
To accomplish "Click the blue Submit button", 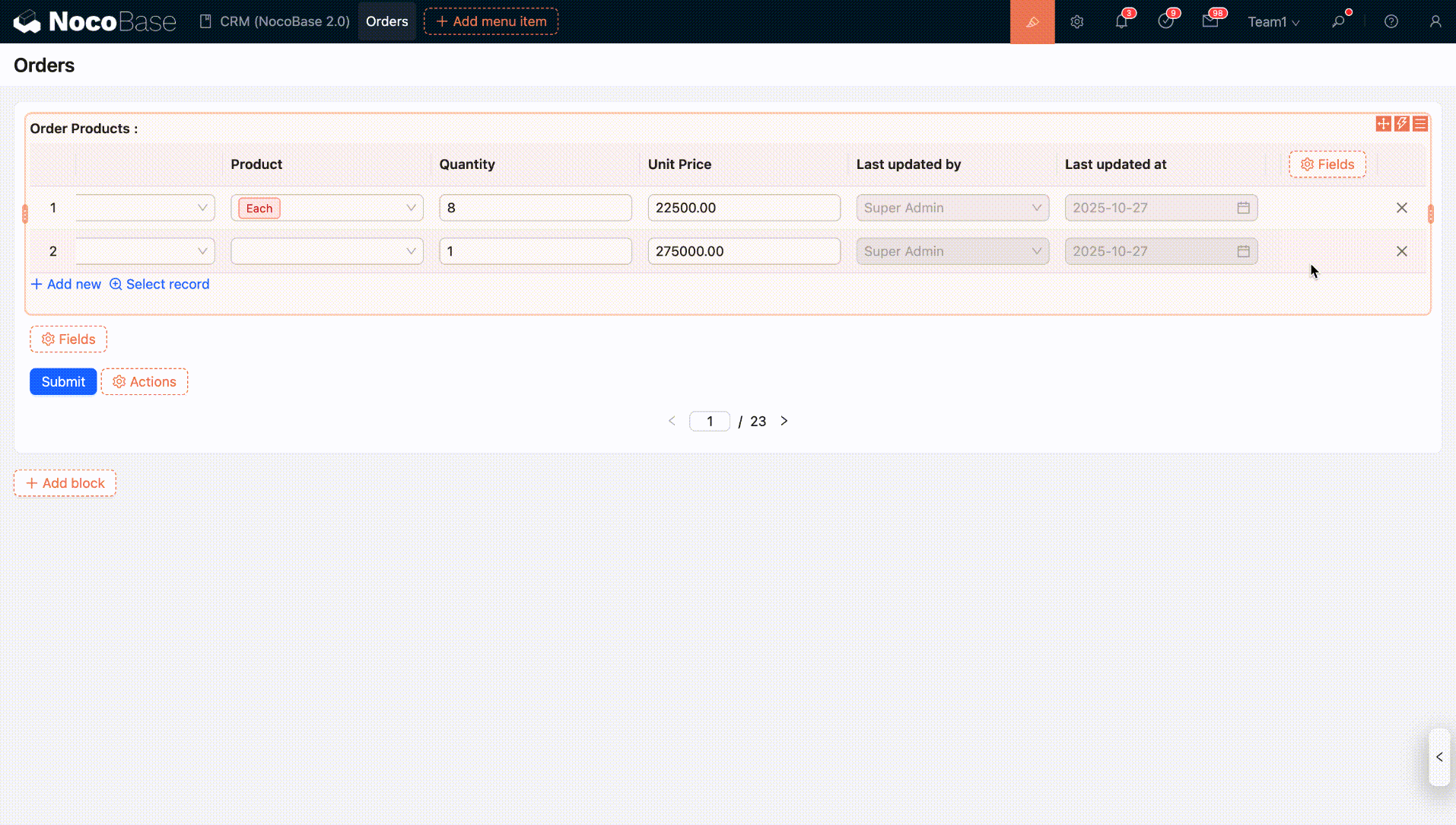I will click(63, 381).
